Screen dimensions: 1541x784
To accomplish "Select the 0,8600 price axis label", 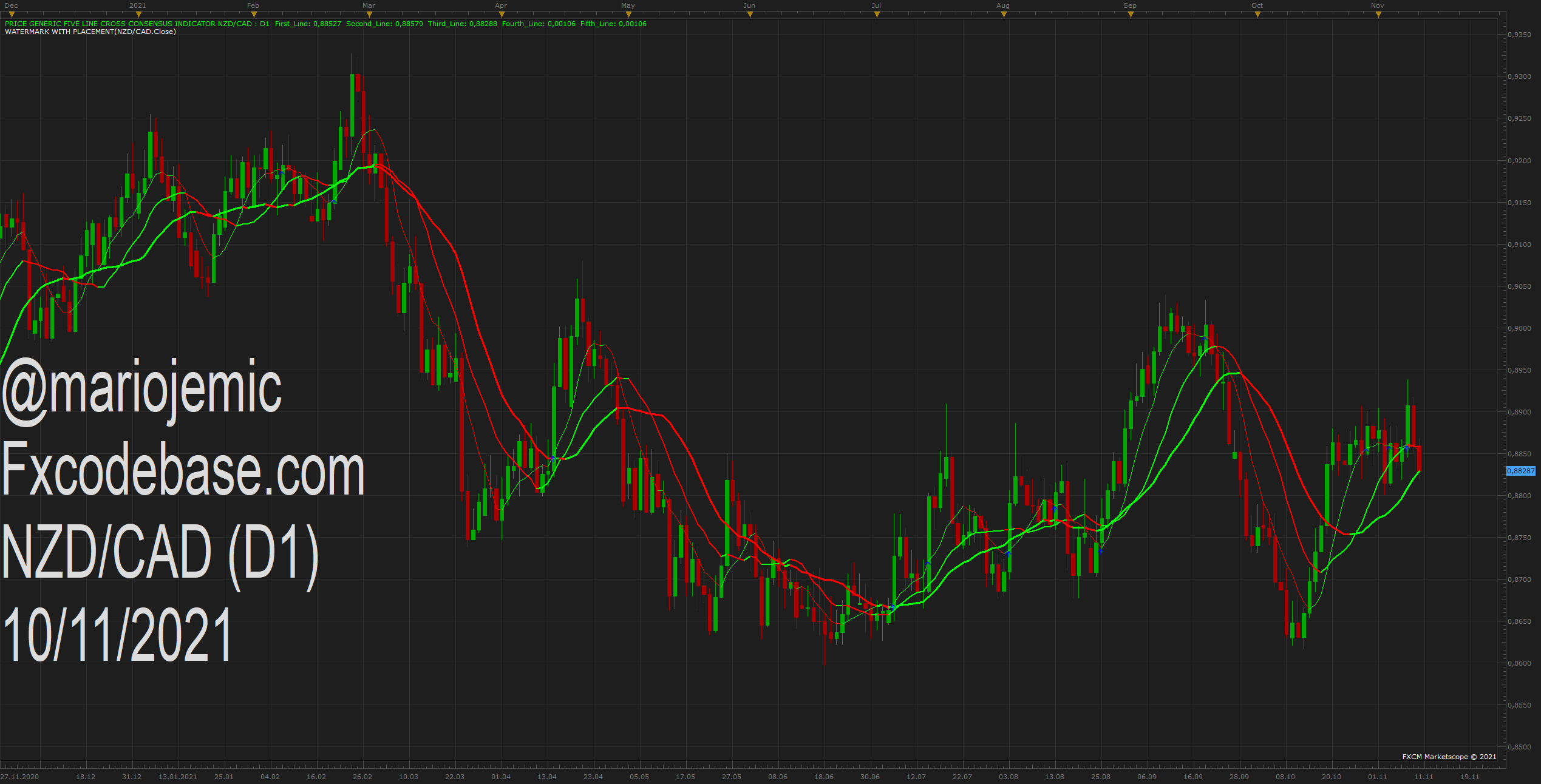I will point(1520,663).
